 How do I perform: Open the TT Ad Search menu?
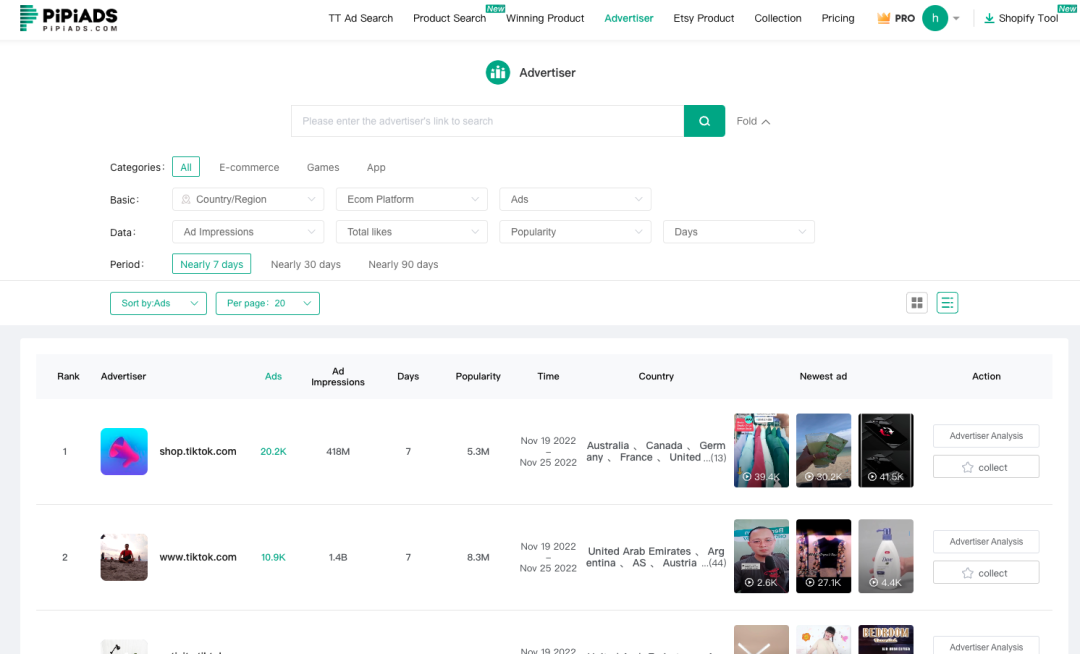point(360,18)
